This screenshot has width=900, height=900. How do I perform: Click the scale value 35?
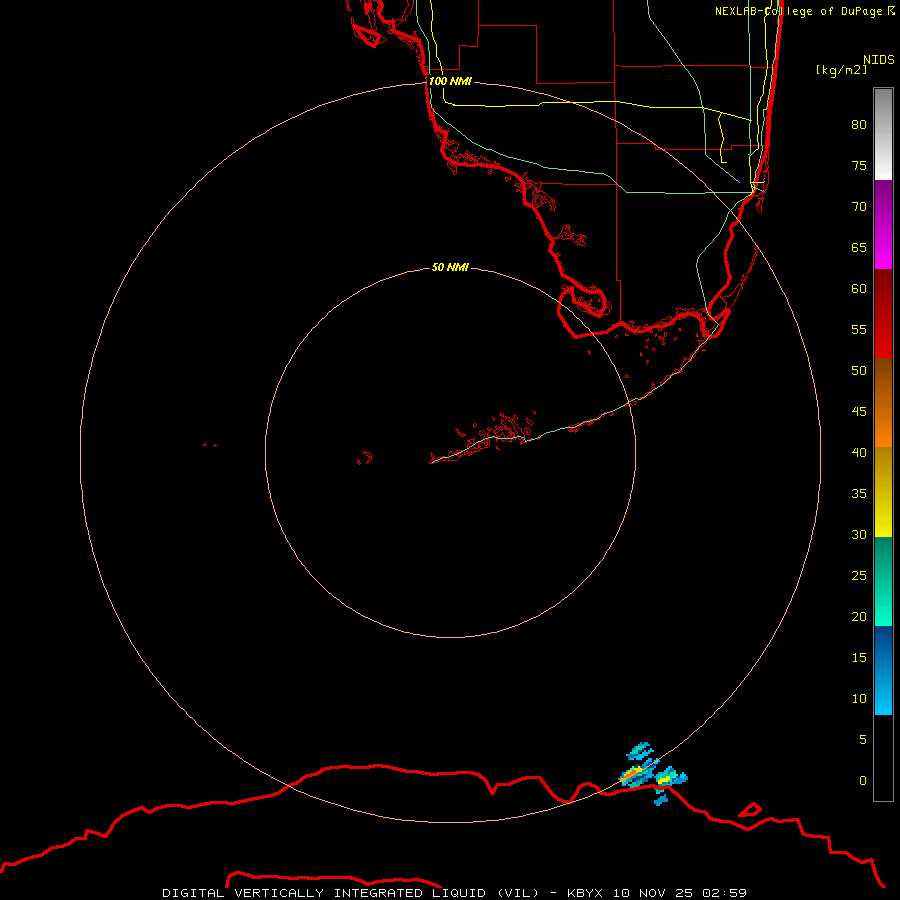click(x=859, y=494)
